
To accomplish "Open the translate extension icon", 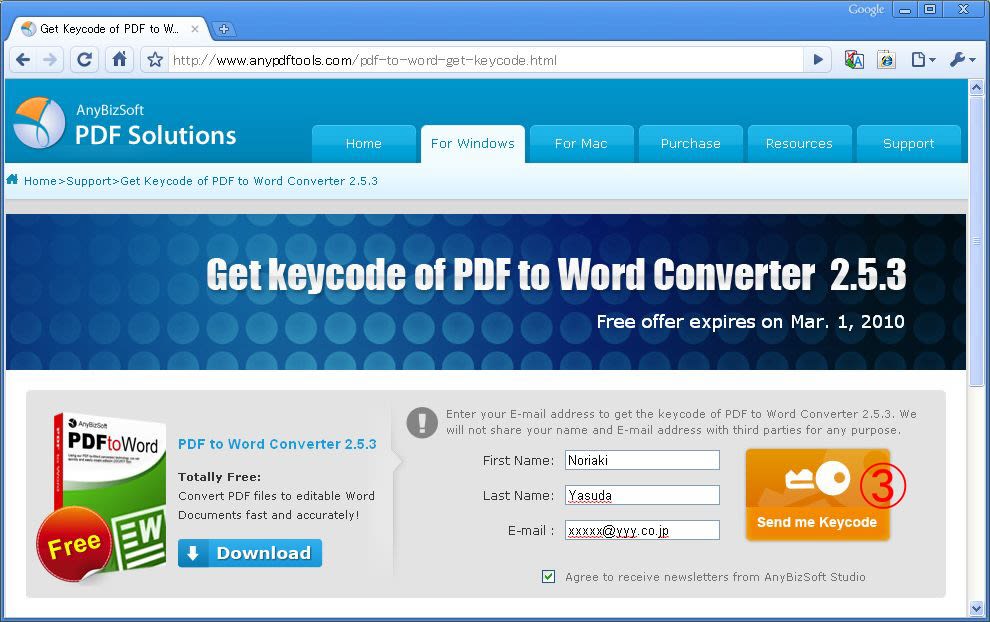I will (x=854, y=60).
